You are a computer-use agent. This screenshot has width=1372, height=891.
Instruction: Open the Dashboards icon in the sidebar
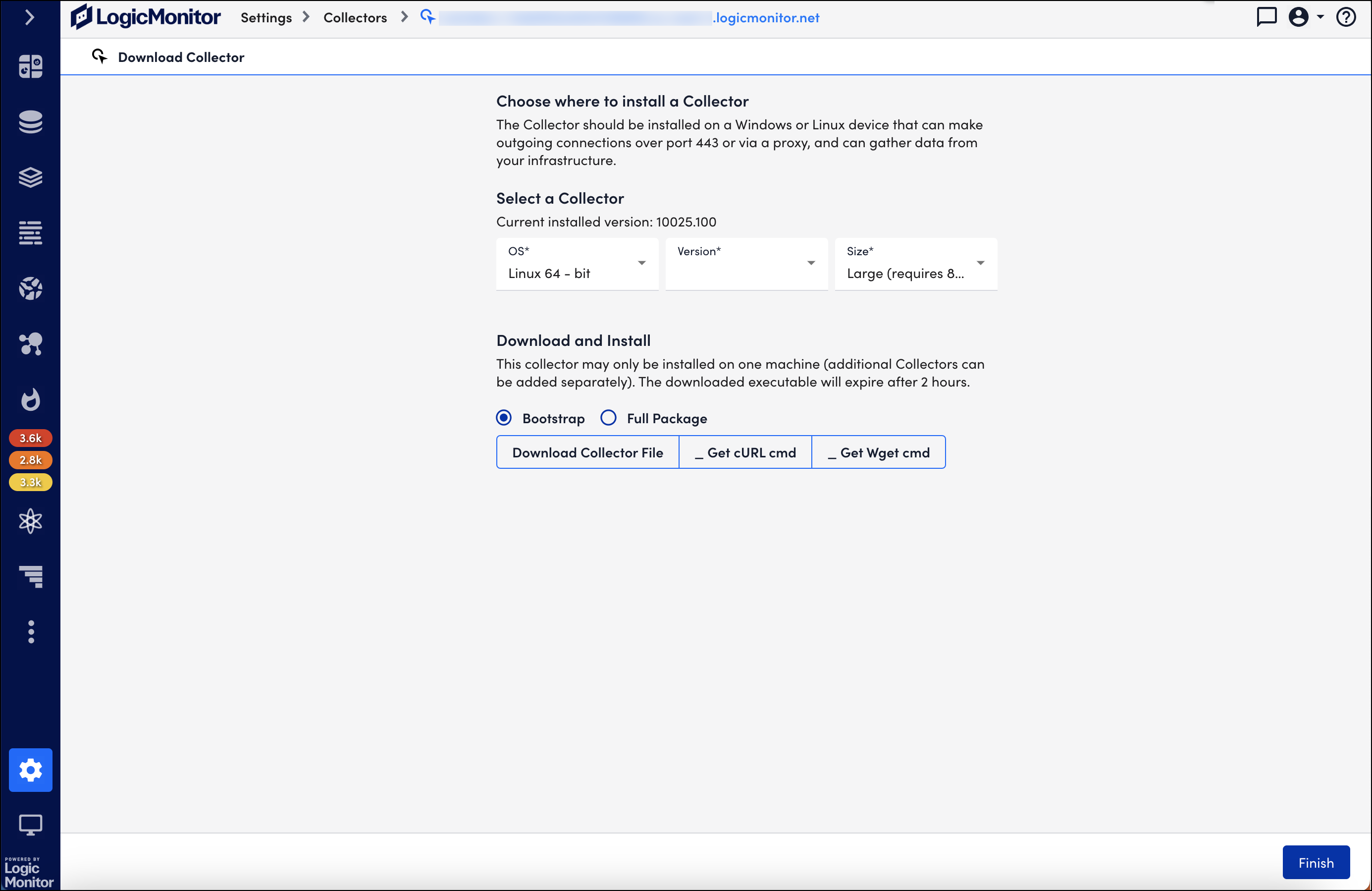30,66
